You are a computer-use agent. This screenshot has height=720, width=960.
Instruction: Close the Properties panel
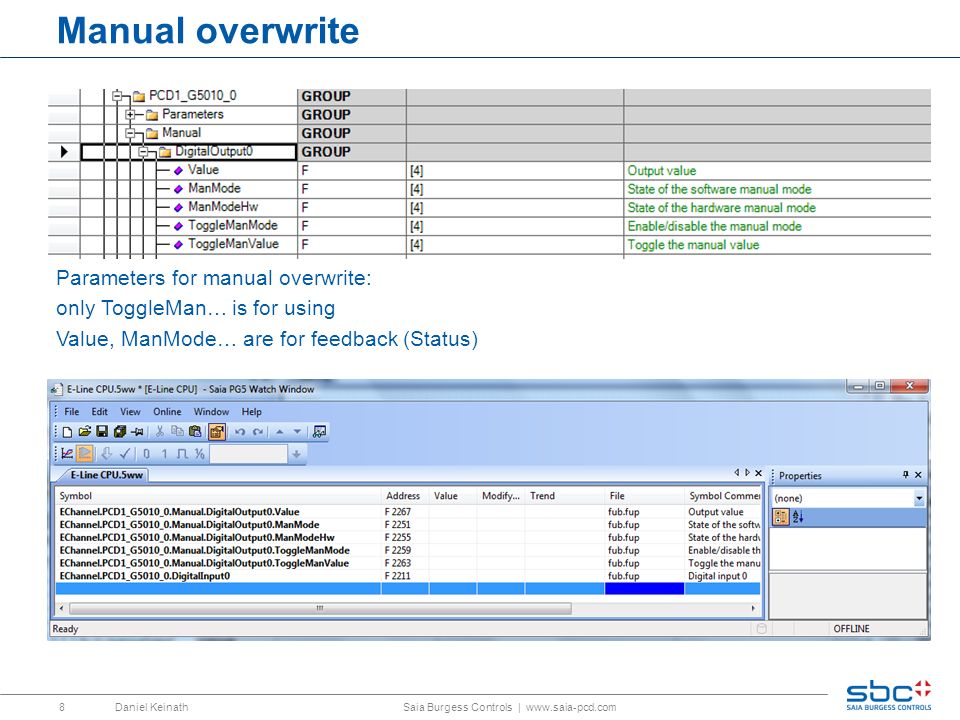918,474
